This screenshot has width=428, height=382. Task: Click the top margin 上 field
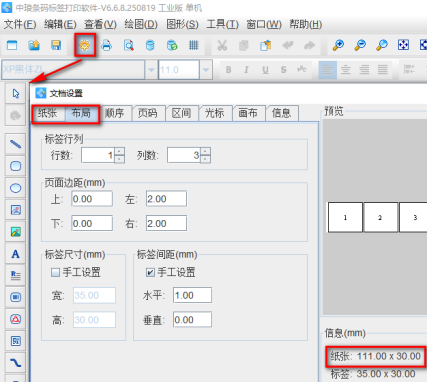click(92, 199)
